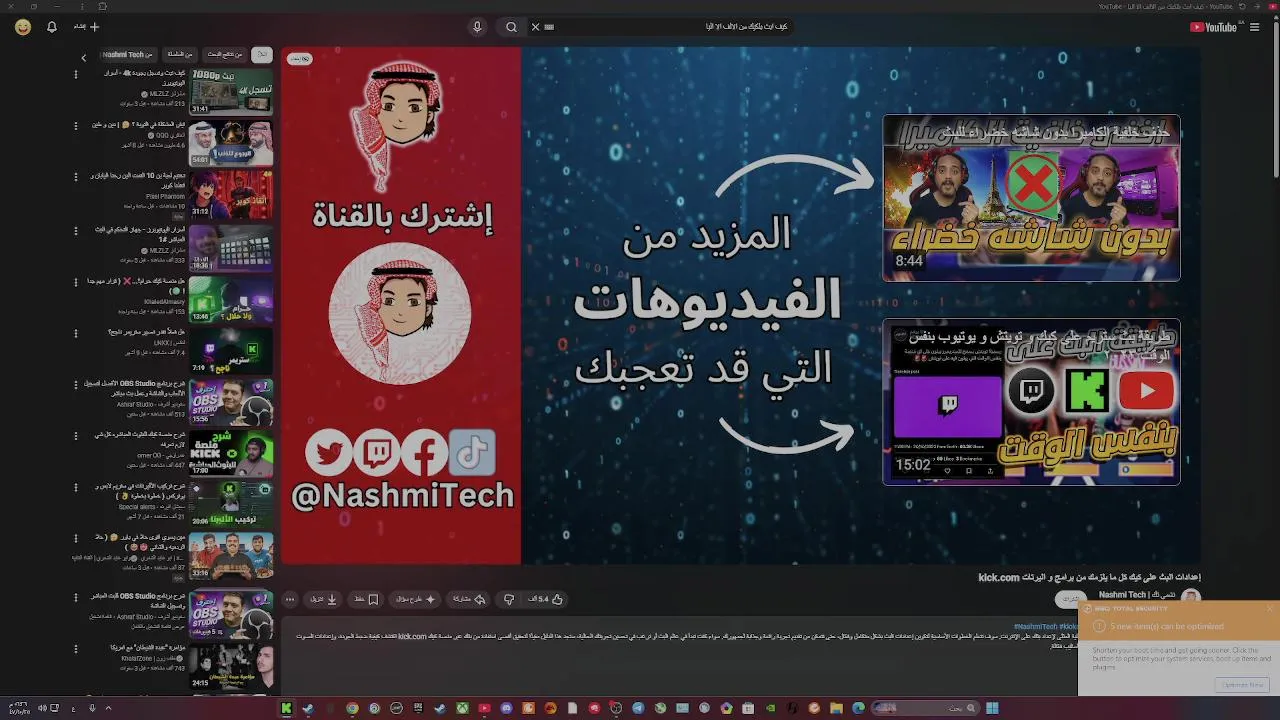The width and height of the screenshot is (1280, 720).
Task: Open the first OBS Studio tutorial thumbnail 15:56
Action: coord(230,402)
